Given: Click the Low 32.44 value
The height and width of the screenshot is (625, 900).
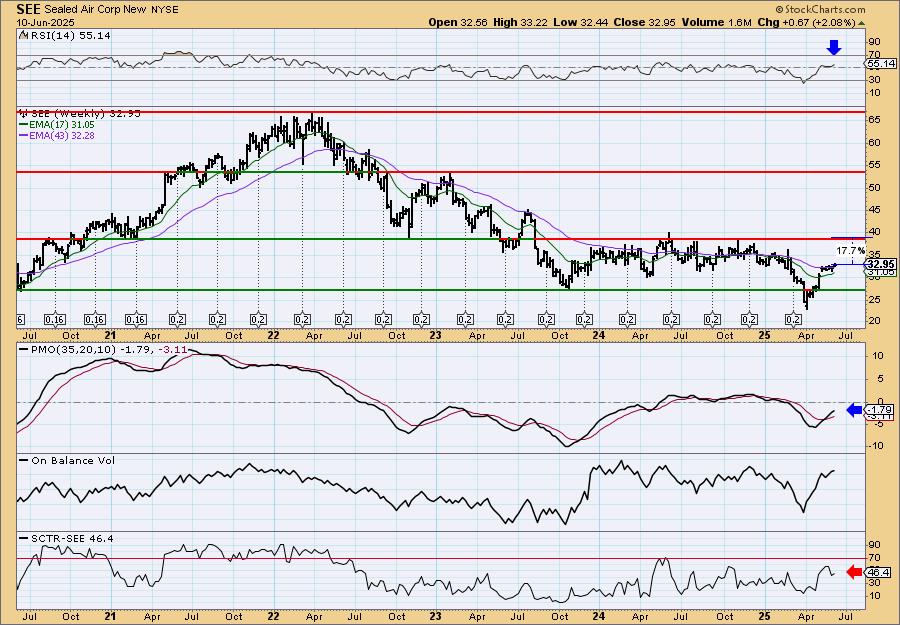Looking at the screenshot, I should [583, 22].
